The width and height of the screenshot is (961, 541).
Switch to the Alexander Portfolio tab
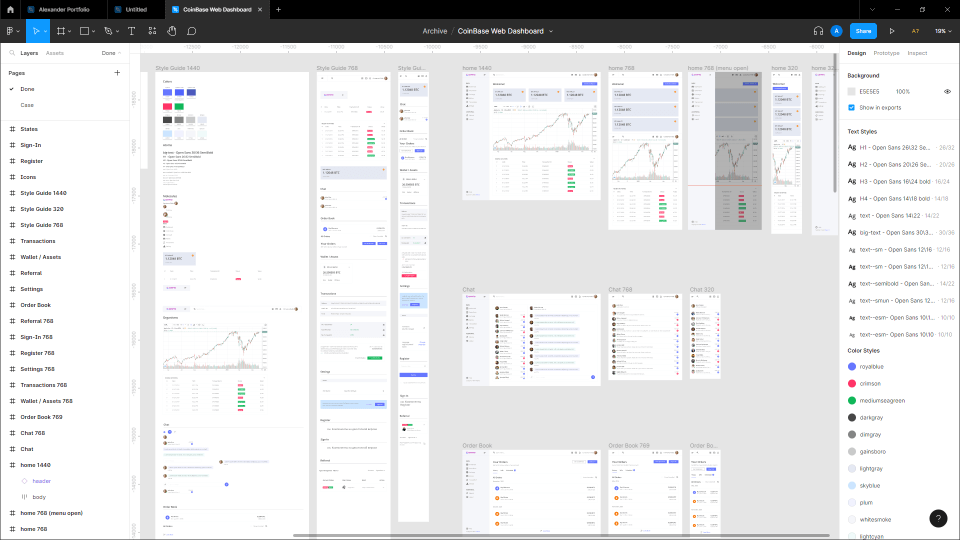[64, 10]
